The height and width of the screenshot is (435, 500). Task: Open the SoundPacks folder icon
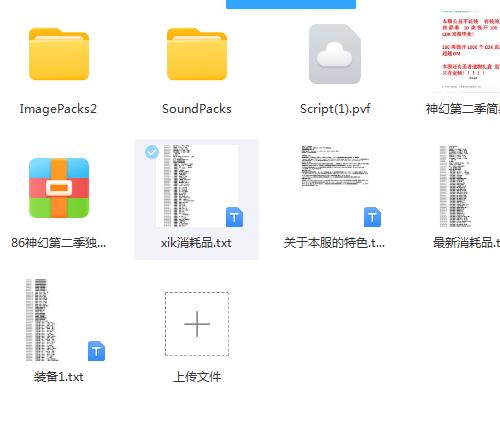coord(197,54)
